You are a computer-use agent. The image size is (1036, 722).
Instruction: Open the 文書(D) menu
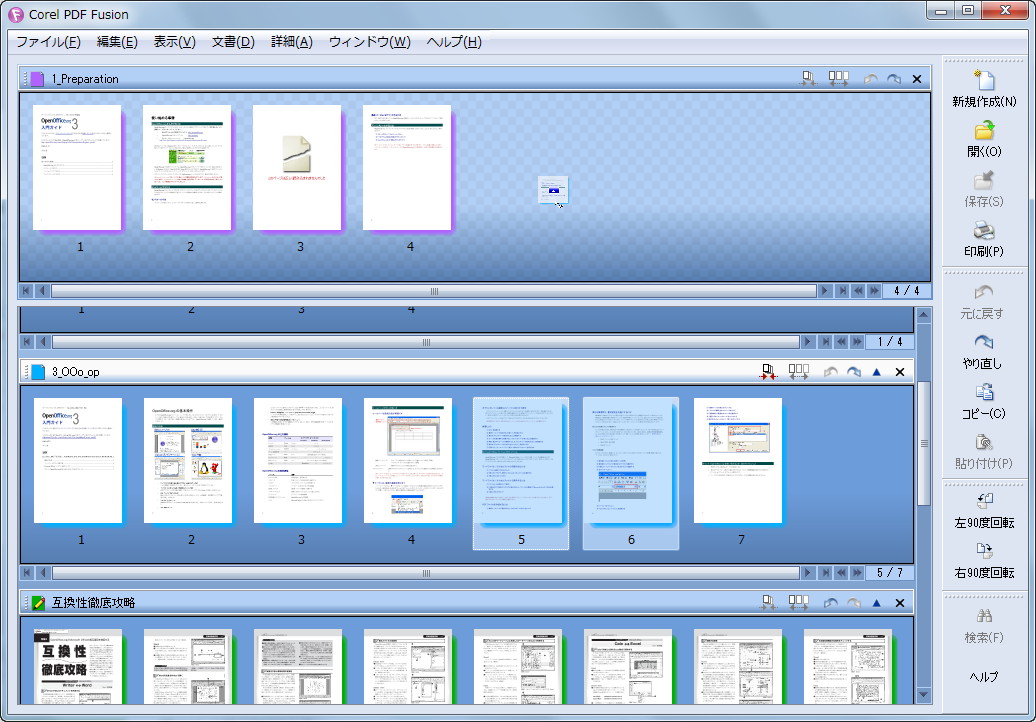(233, 42)
